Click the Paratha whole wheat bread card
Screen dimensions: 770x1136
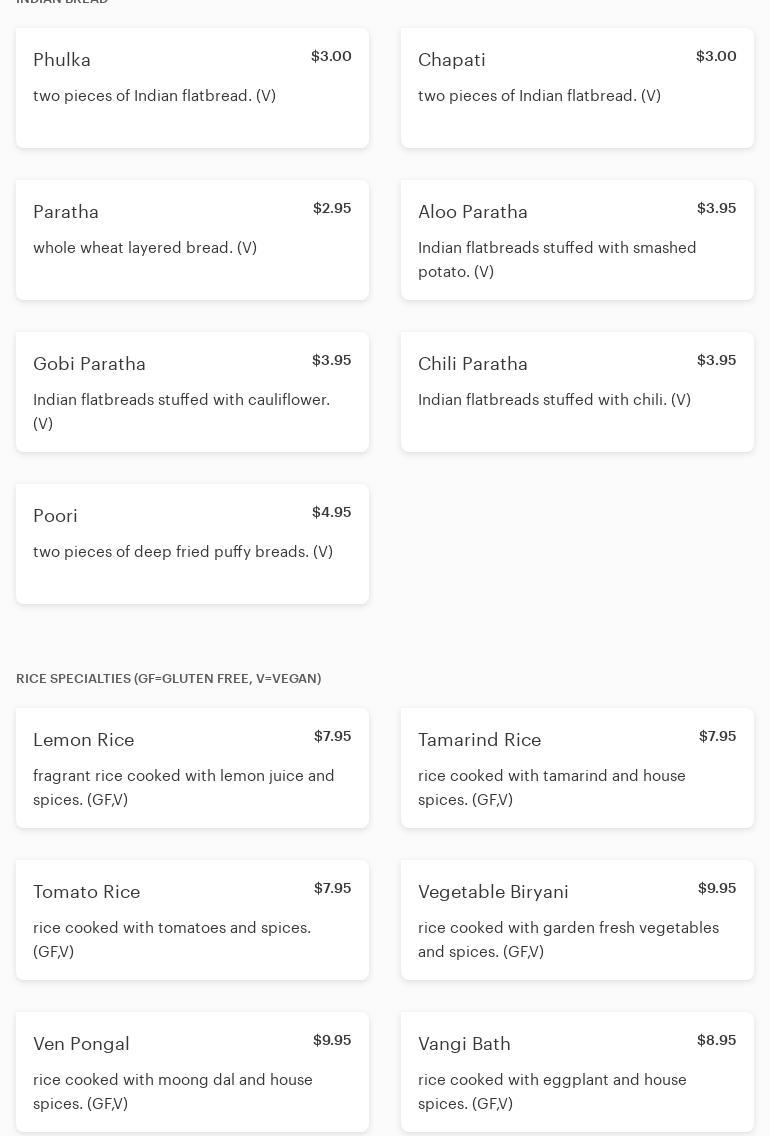coord(192,240)
